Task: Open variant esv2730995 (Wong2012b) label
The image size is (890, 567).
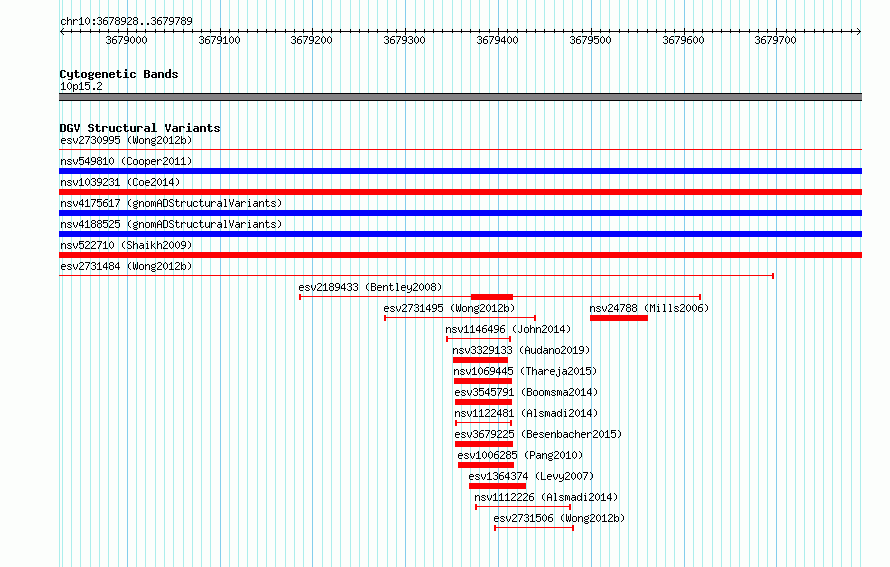Action: coord(126,140)
